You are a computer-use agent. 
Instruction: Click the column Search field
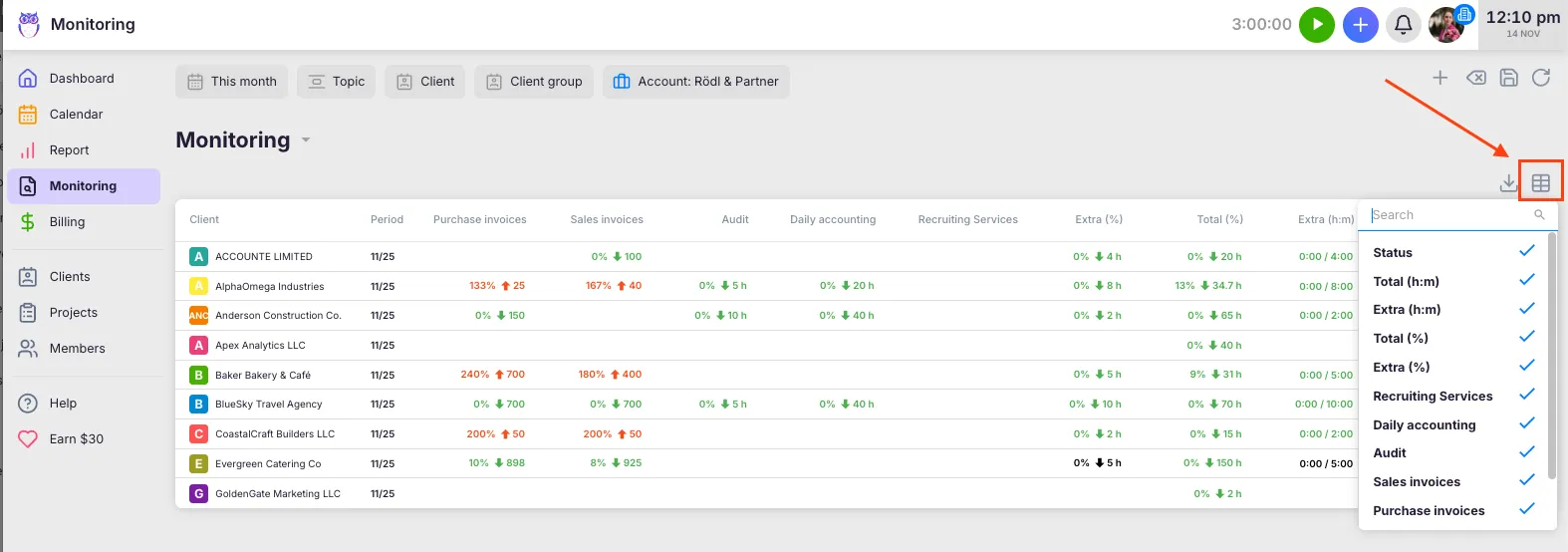1449,215
